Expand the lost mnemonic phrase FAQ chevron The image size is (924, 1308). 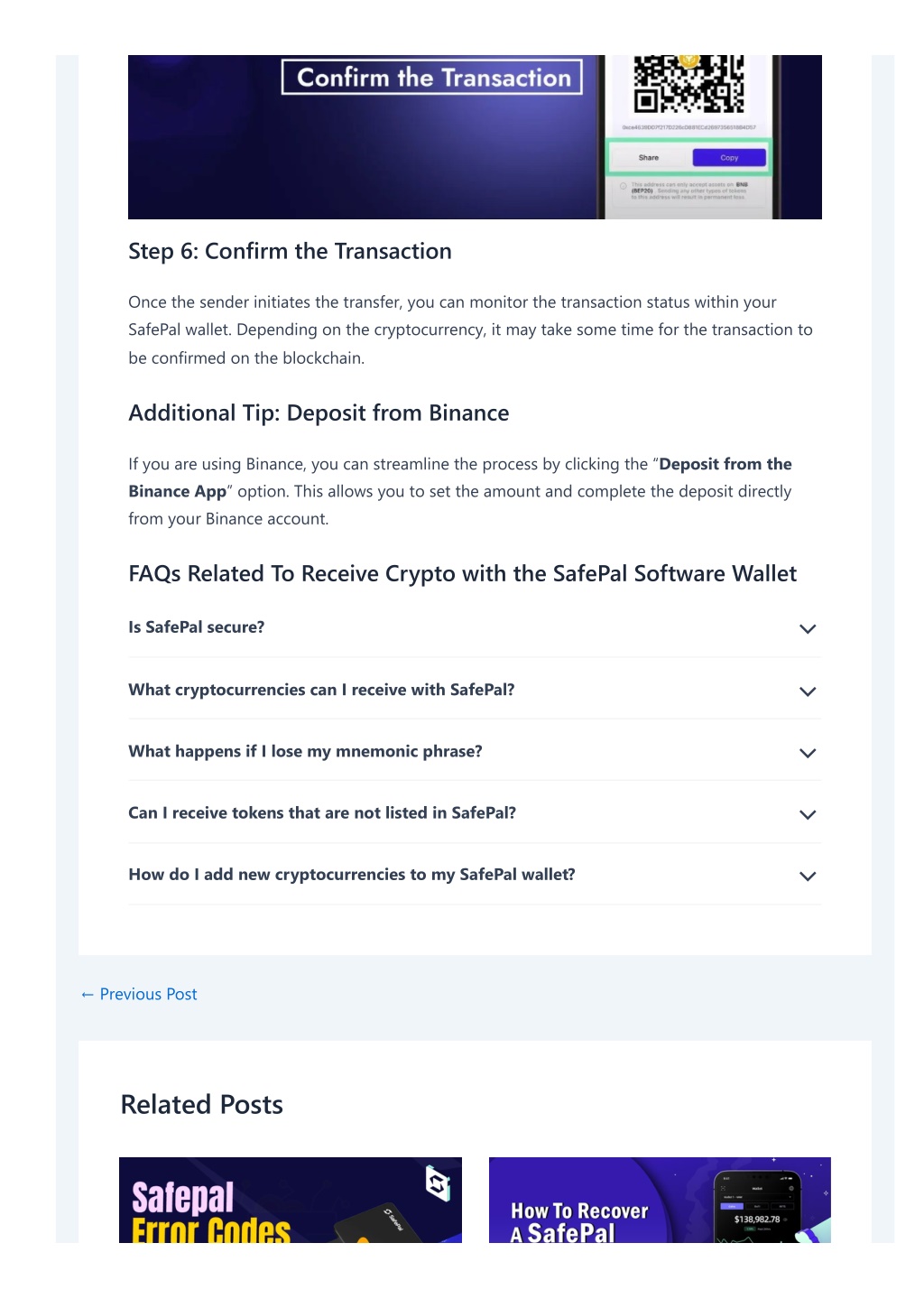808,753
